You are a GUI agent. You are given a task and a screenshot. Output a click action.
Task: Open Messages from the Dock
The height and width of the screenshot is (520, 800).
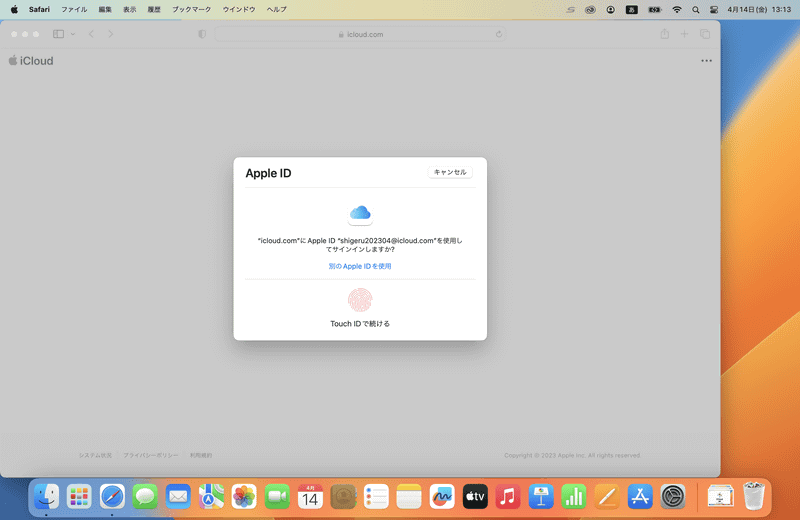[x=145, y=497]
